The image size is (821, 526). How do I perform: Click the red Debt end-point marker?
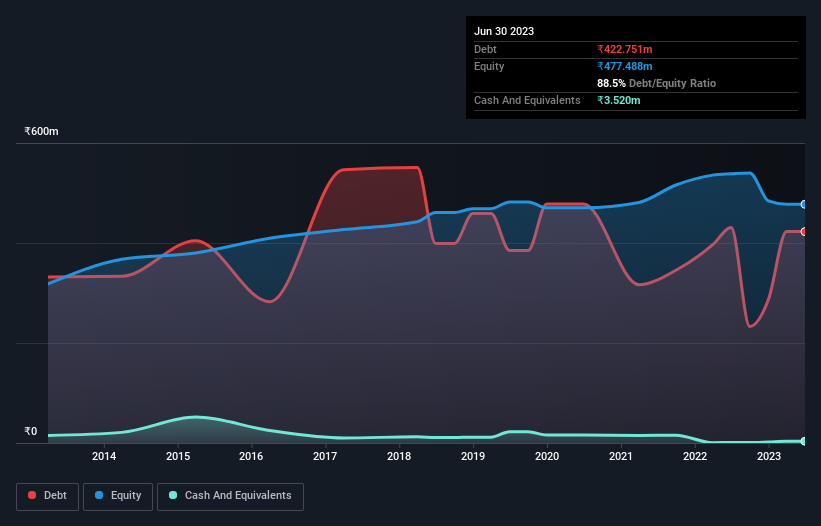coord(804,231)
